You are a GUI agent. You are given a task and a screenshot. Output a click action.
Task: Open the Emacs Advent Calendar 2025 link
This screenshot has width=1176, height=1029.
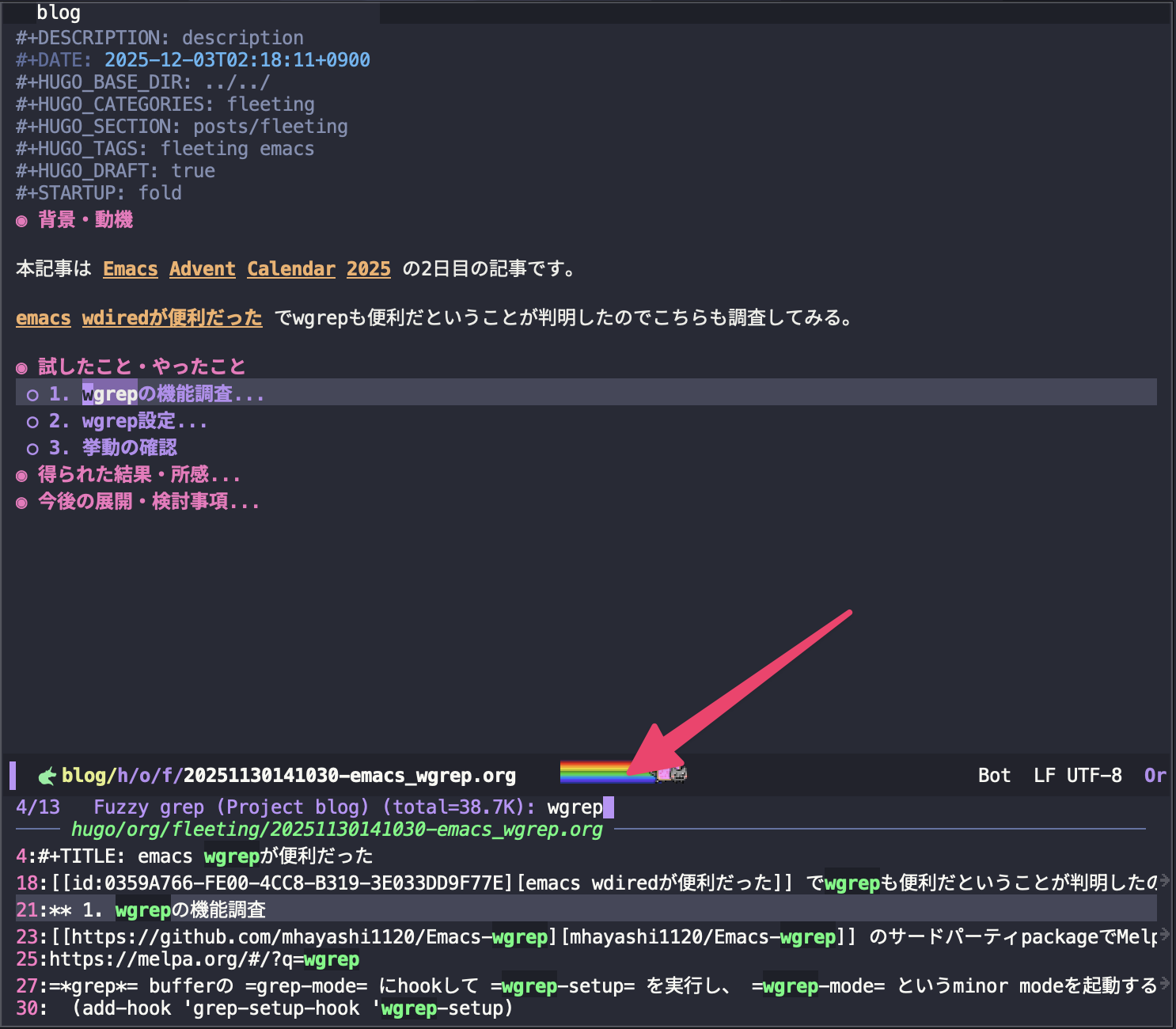click(x=246, y=269)
